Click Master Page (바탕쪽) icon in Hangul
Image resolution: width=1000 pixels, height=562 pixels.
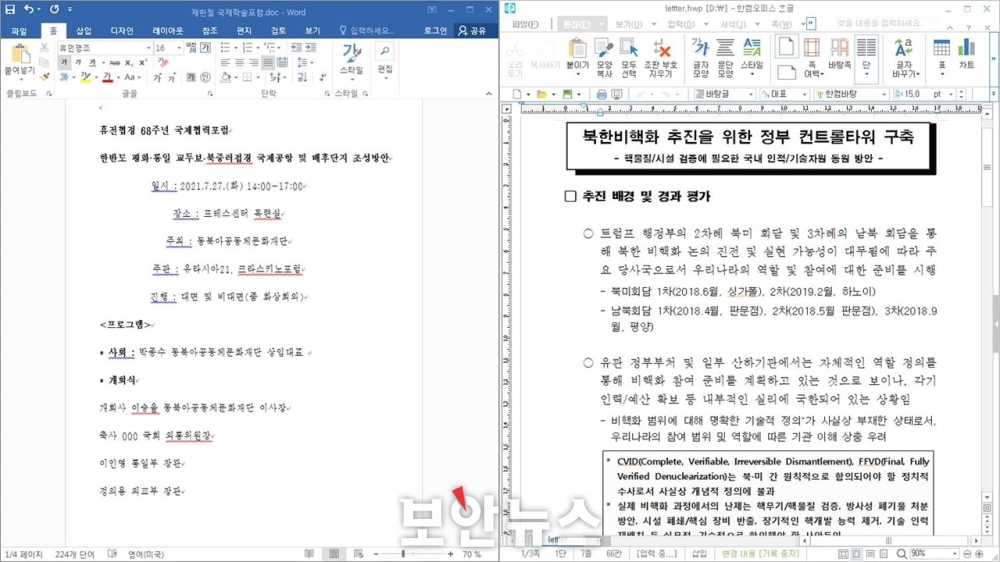point(839,54)
